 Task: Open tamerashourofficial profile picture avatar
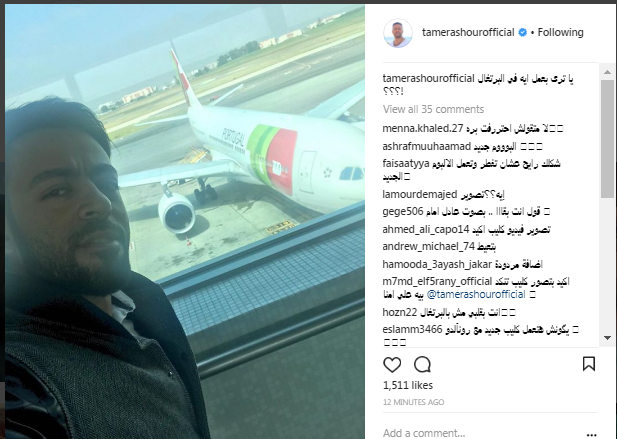pos(398,33)
